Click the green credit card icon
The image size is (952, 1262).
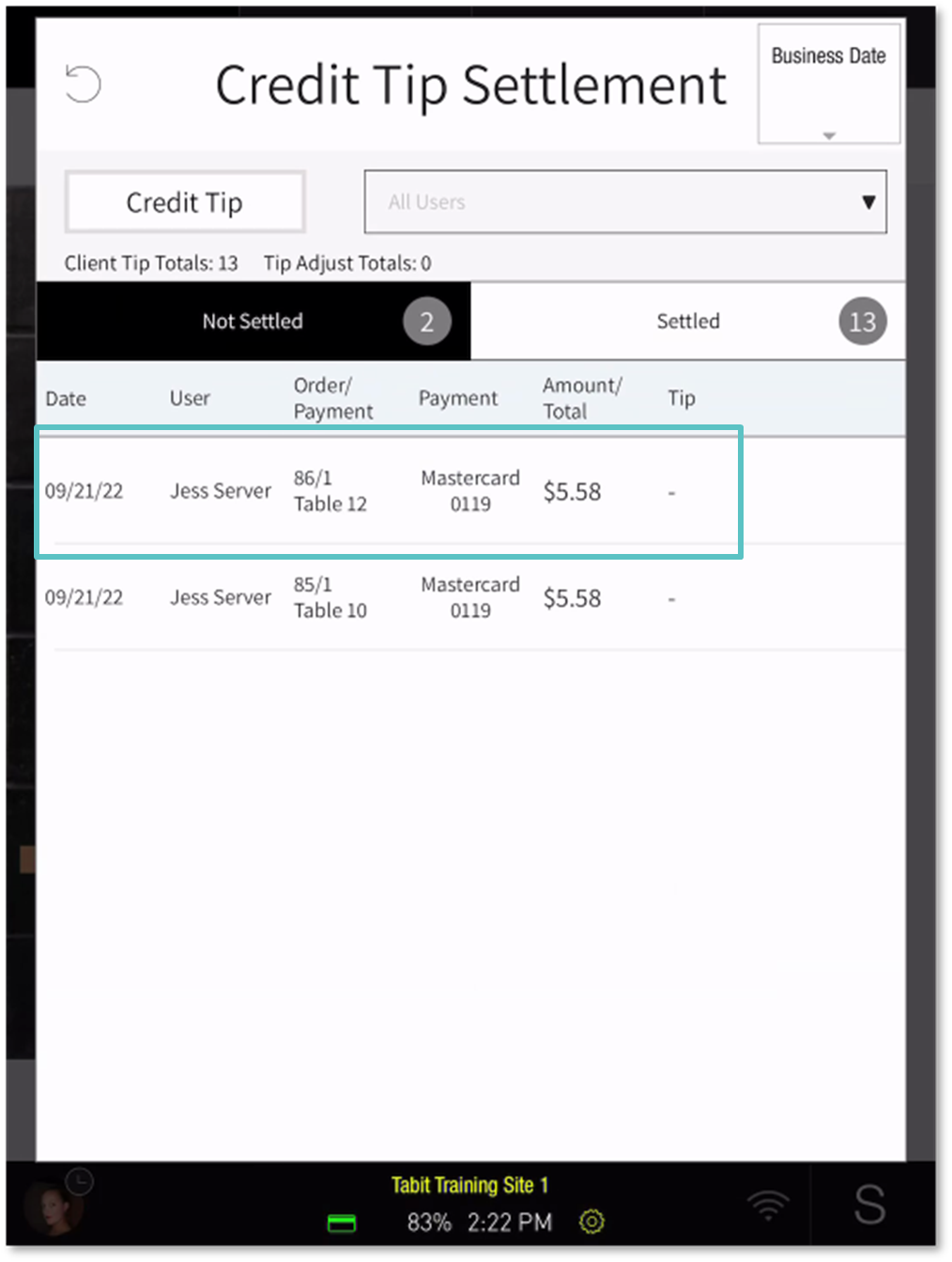[x=341, y=1223]
